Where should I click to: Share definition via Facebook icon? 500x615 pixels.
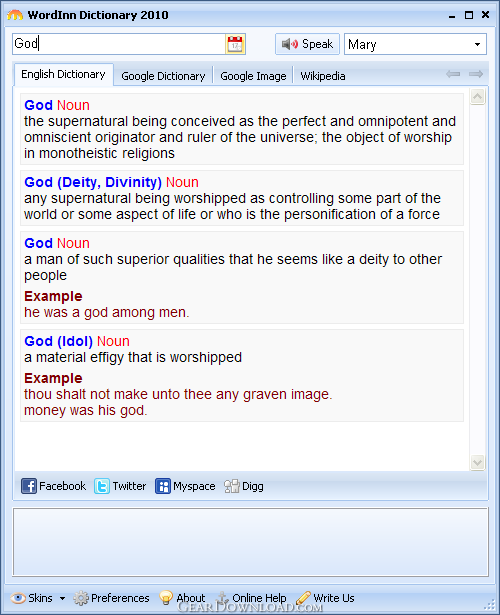(29, 486)
